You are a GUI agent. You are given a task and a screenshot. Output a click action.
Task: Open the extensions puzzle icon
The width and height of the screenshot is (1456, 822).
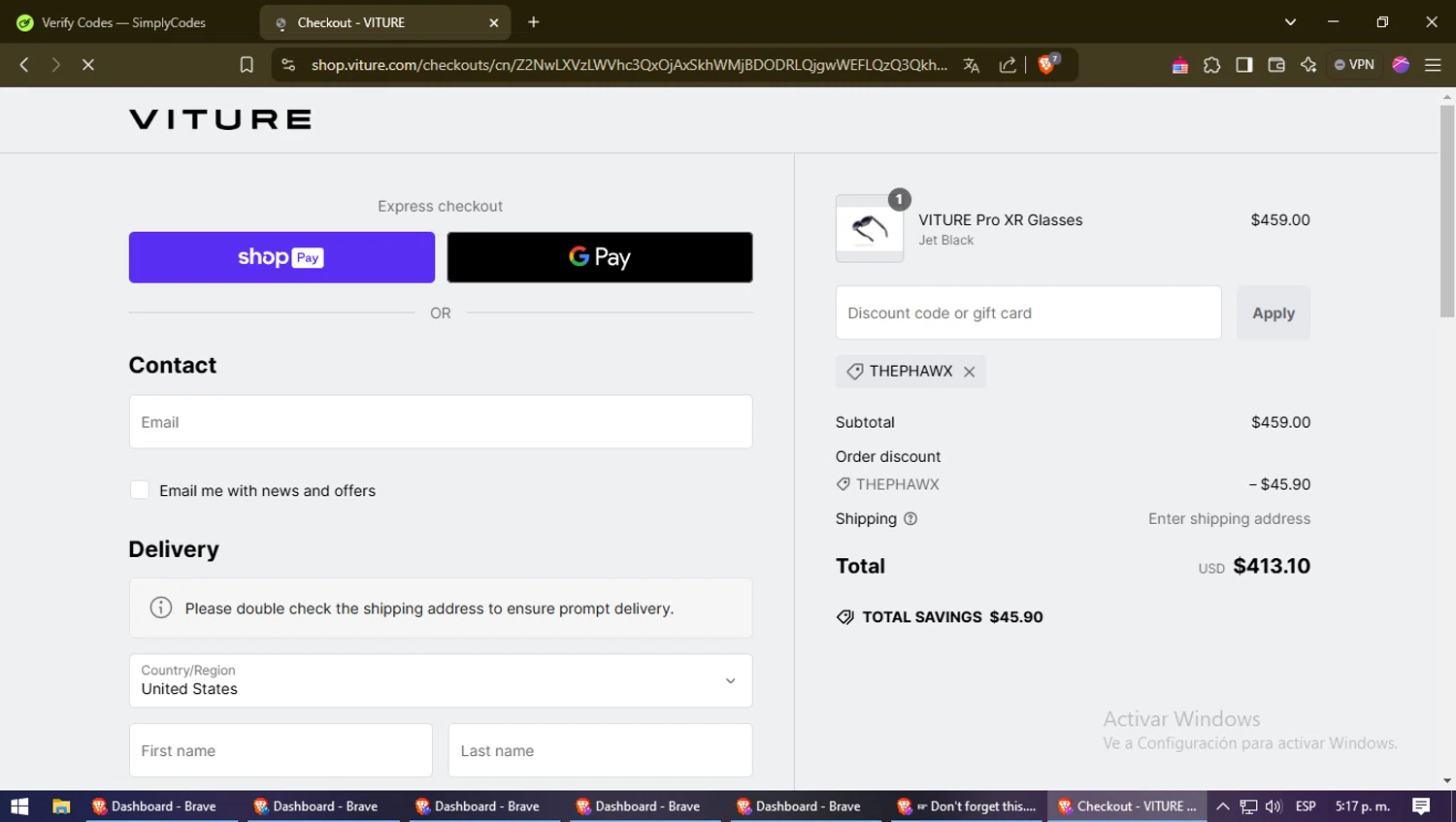point(1211,65)
